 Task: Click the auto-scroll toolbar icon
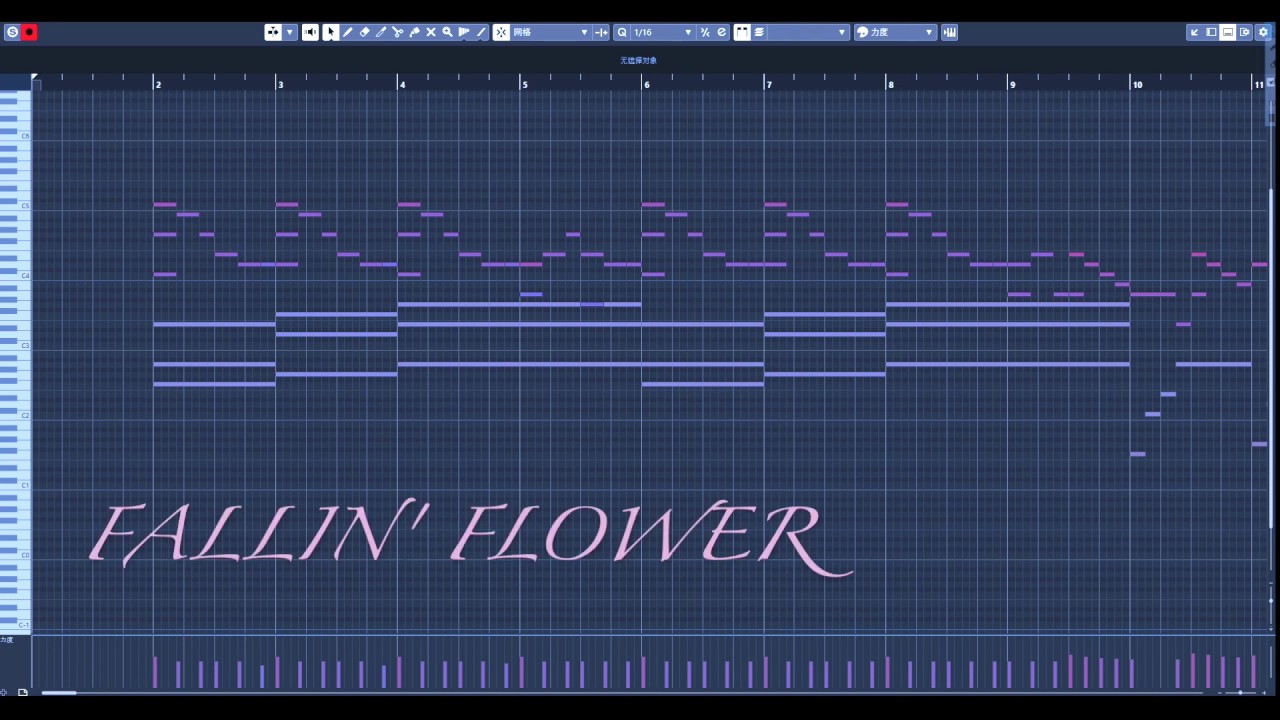point(273,32)
